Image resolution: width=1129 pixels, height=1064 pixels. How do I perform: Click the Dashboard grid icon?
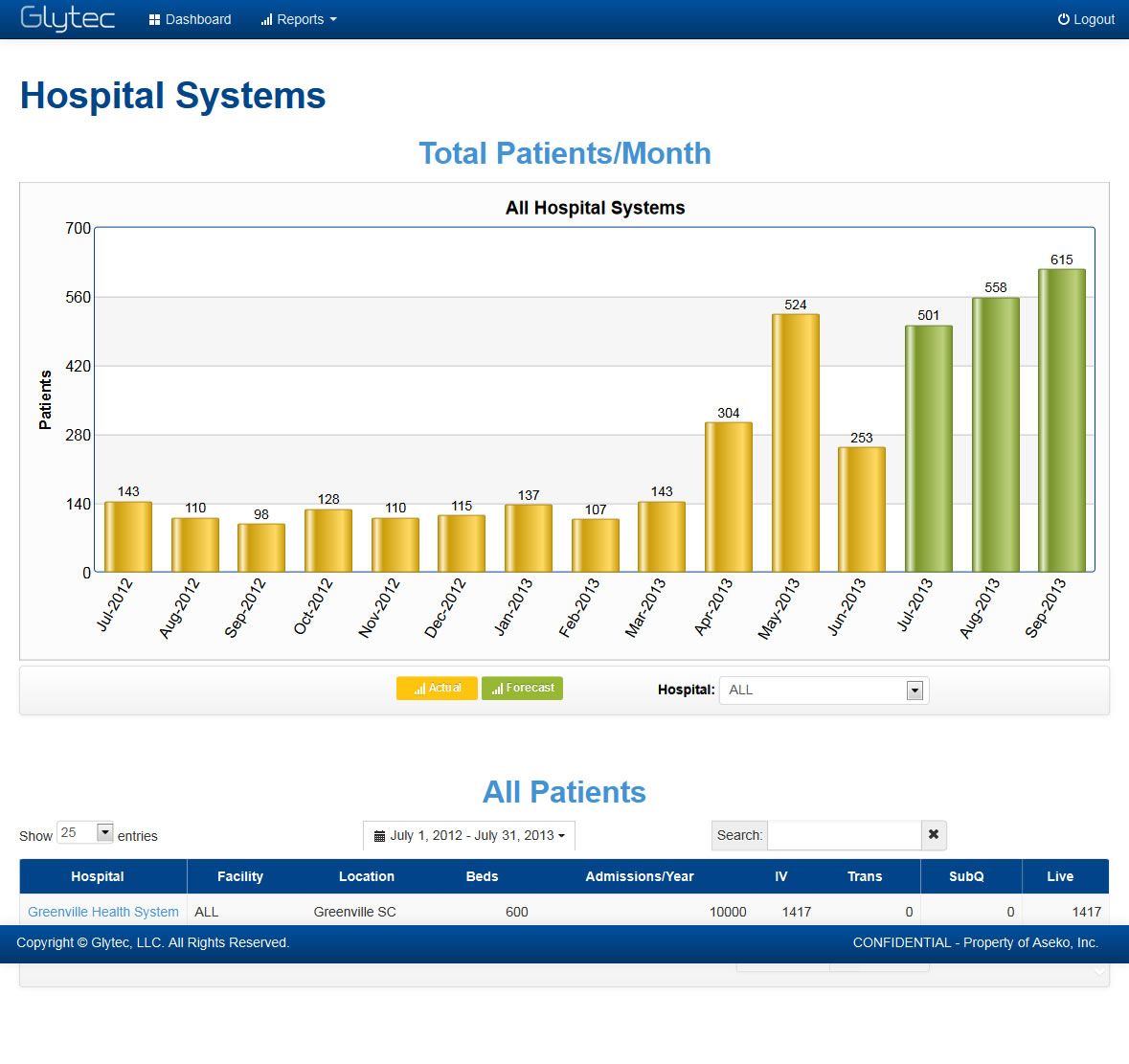154,20
